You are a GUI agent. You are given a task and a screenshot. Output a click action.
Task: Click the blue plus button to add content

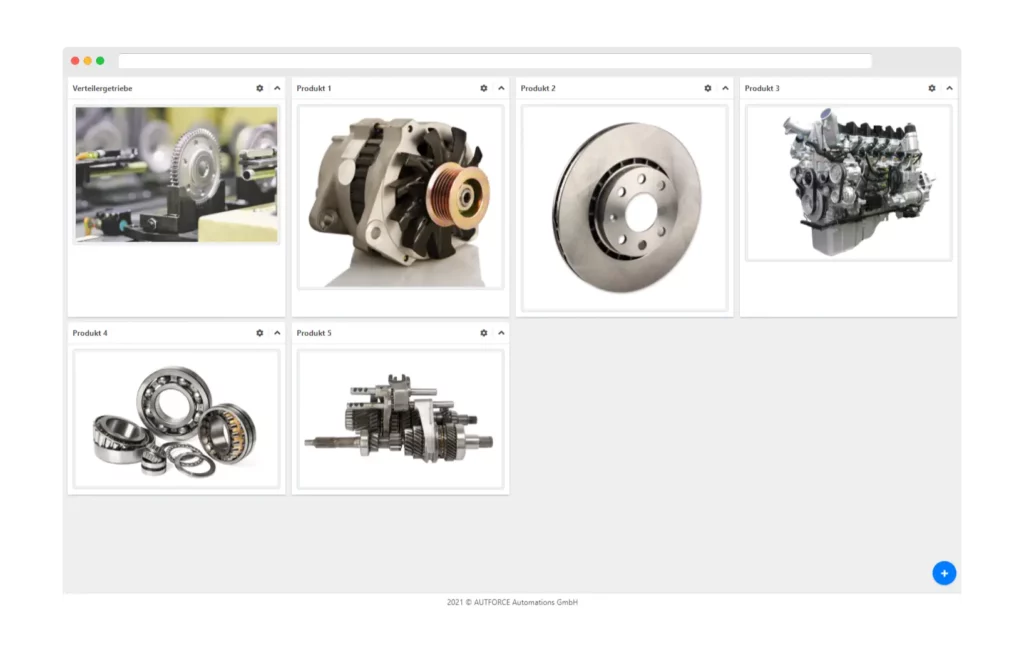click(944, 573)
